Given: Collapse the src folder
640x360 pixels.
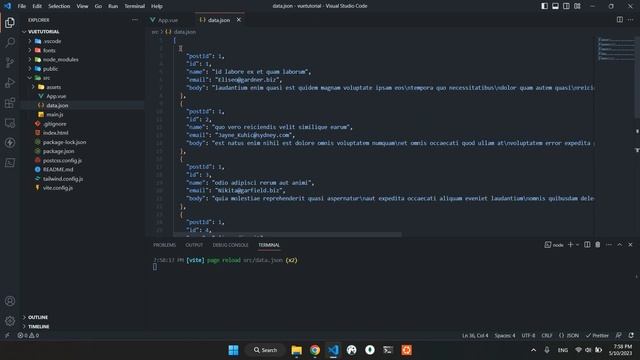Looking at the screenshot, I should (30, 78).
